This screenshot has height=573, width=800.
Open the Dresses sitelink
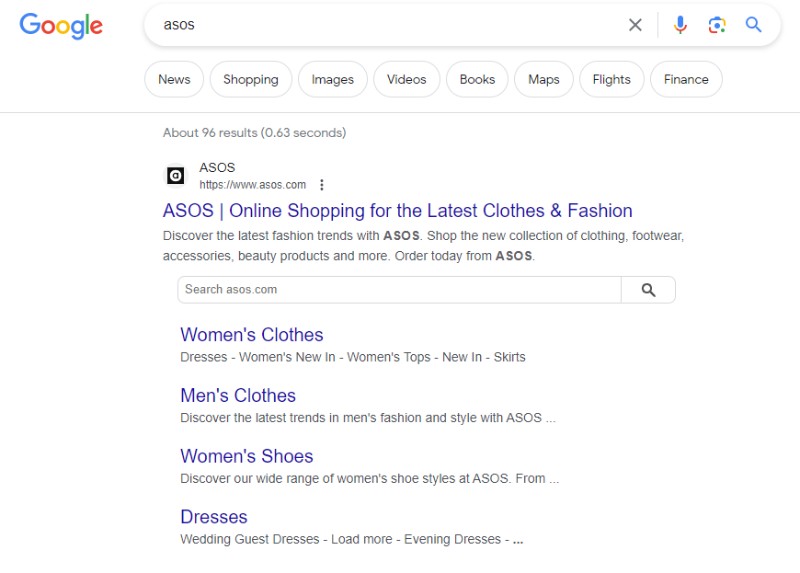pos(214,517)
